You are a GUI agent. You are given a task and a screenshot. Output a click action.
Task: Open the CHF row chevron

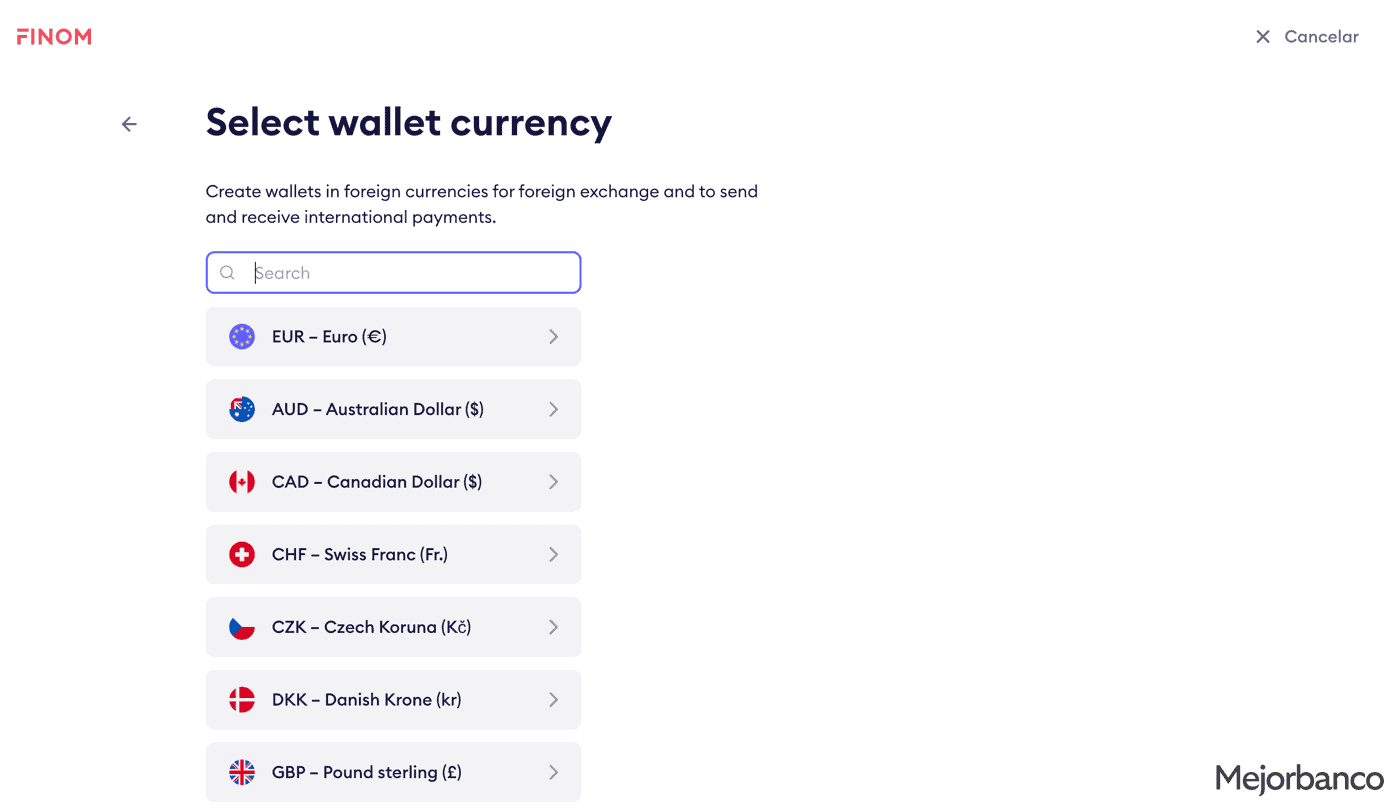click(553, 555)
